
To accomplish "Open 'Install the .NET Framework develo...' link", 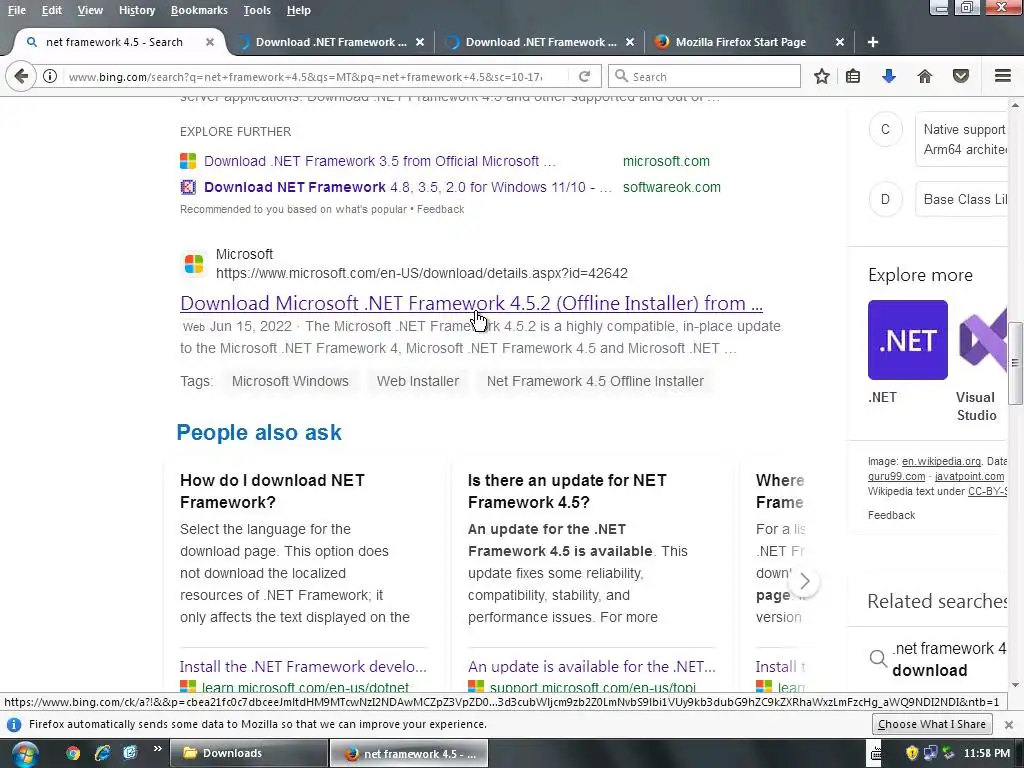I will point(303,666).
